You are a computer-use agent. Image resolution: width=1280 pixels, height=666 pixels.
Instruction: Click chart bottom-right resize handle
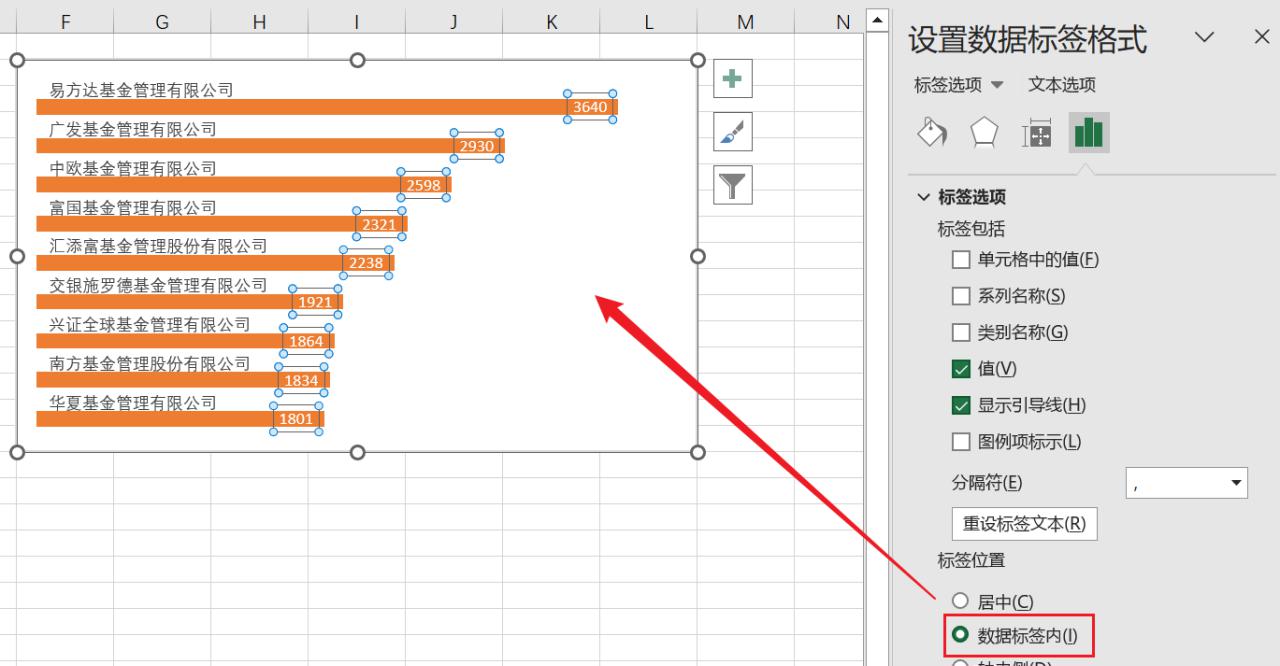[x=698, y=452]
